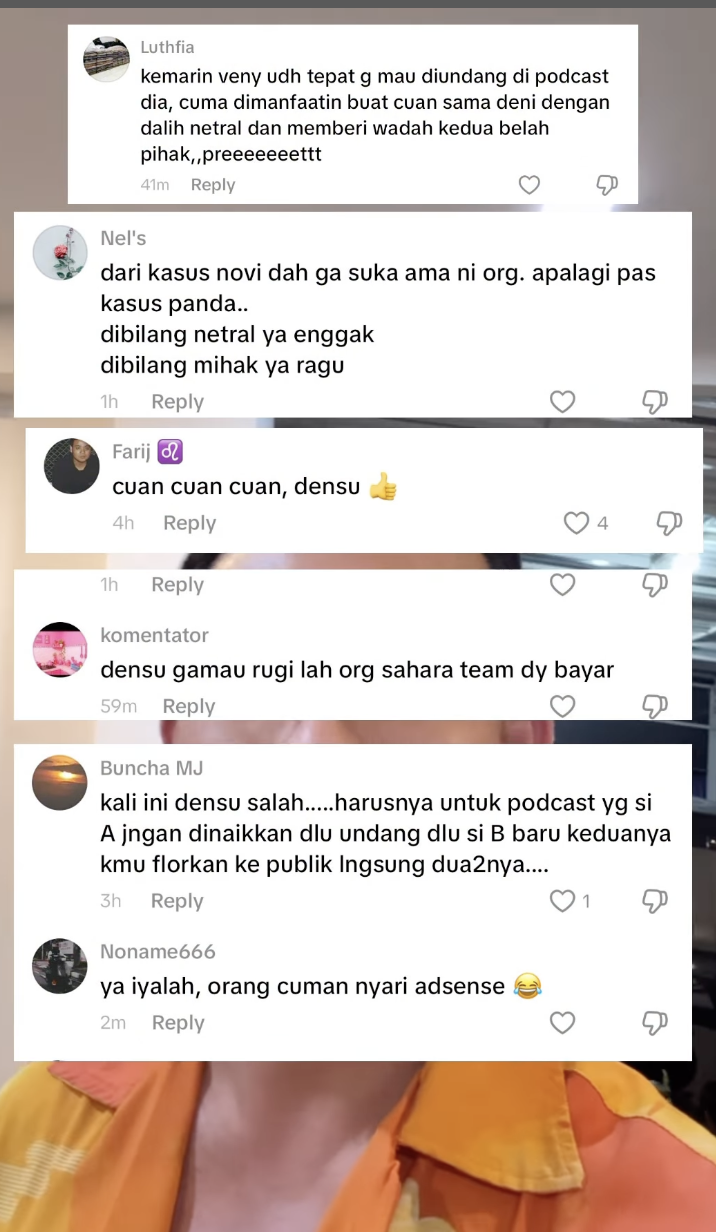This screenshot has height=1232, width=716.
Task: Reply to Farij's comment
Action: 190,523
